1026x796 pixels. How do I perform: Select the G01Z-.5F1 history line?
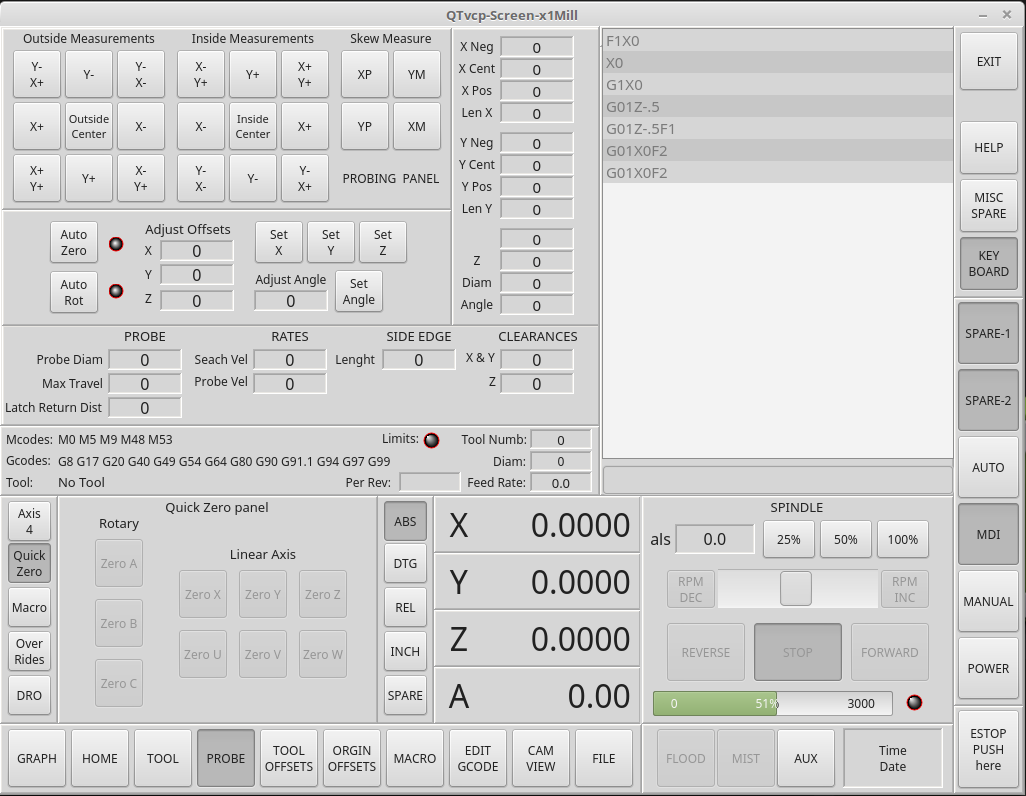(777, 129)
